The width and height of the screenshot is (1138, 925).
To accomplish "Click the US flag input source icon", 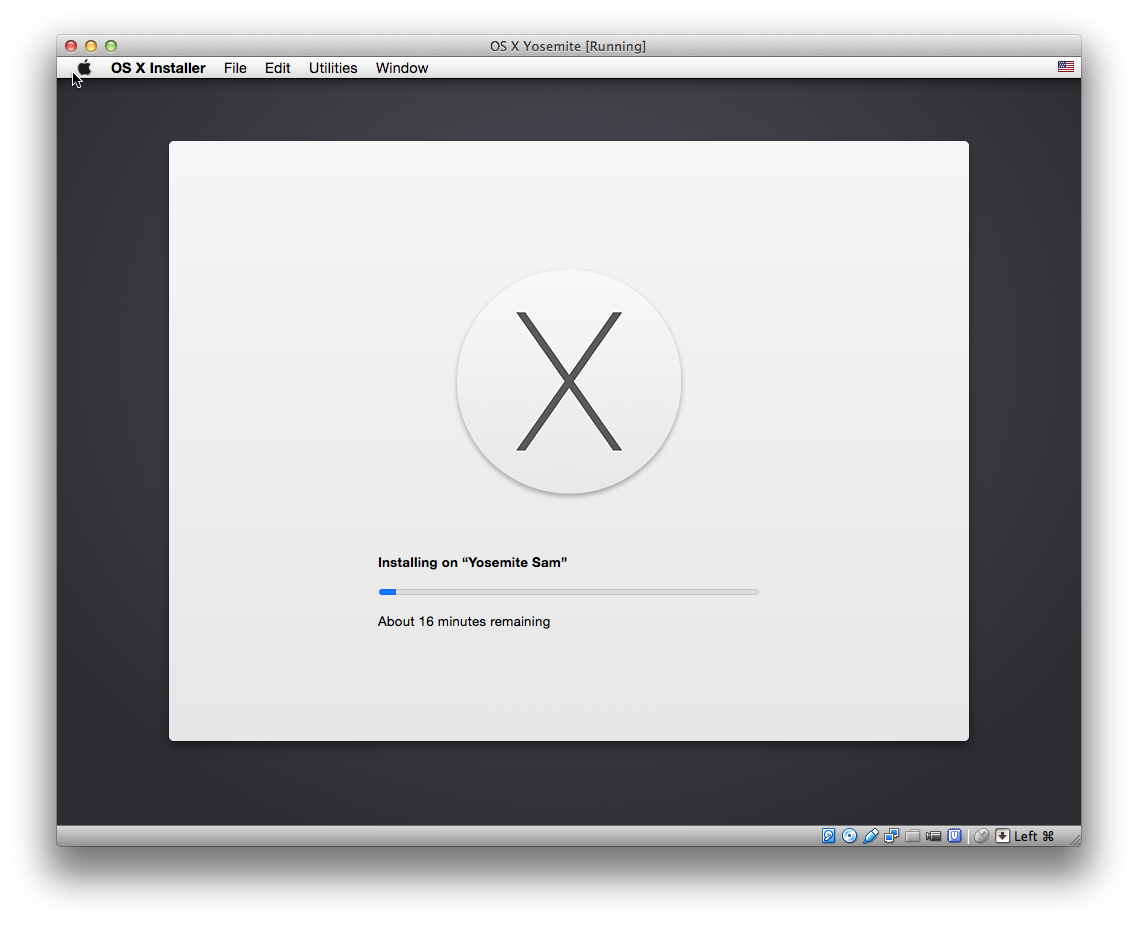I will [x=1066, y=67].
